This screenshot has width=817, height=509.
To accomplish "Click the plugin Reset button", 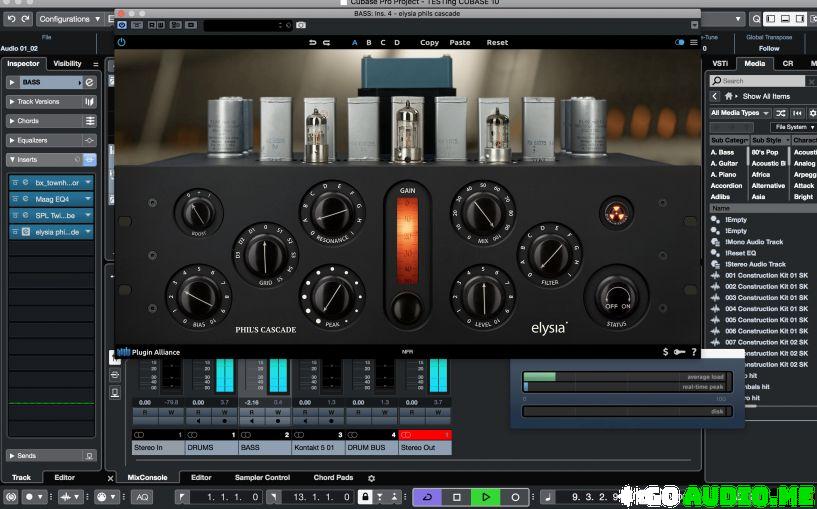I will tap(497, 43).
